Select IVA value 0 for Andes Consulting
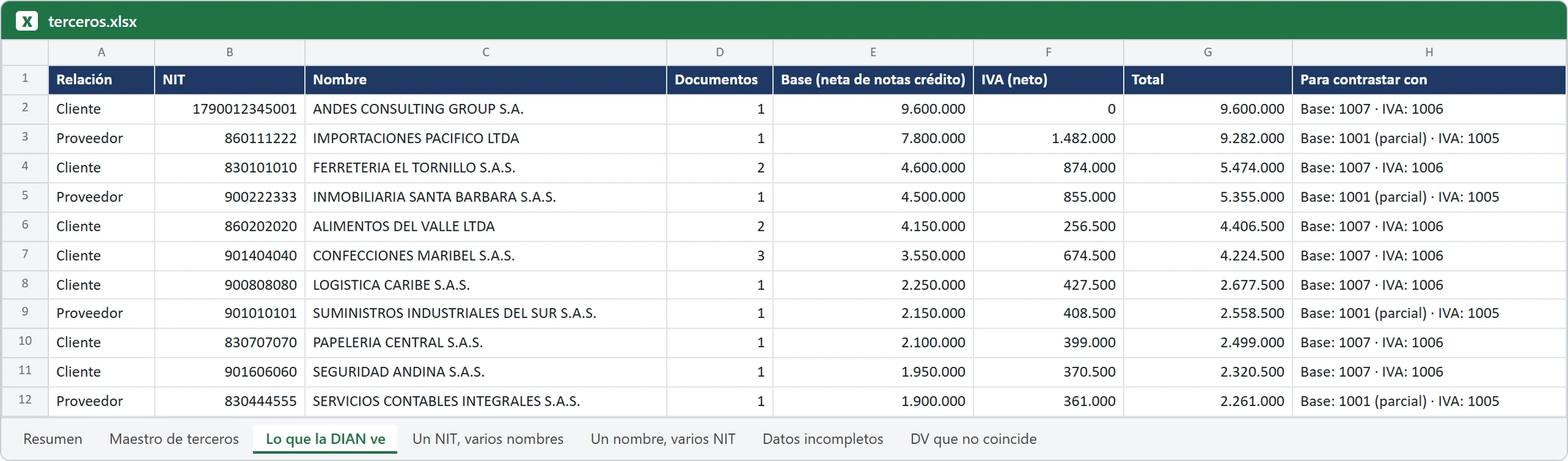Screen dimensions: 1568x461 [1048, 109]
